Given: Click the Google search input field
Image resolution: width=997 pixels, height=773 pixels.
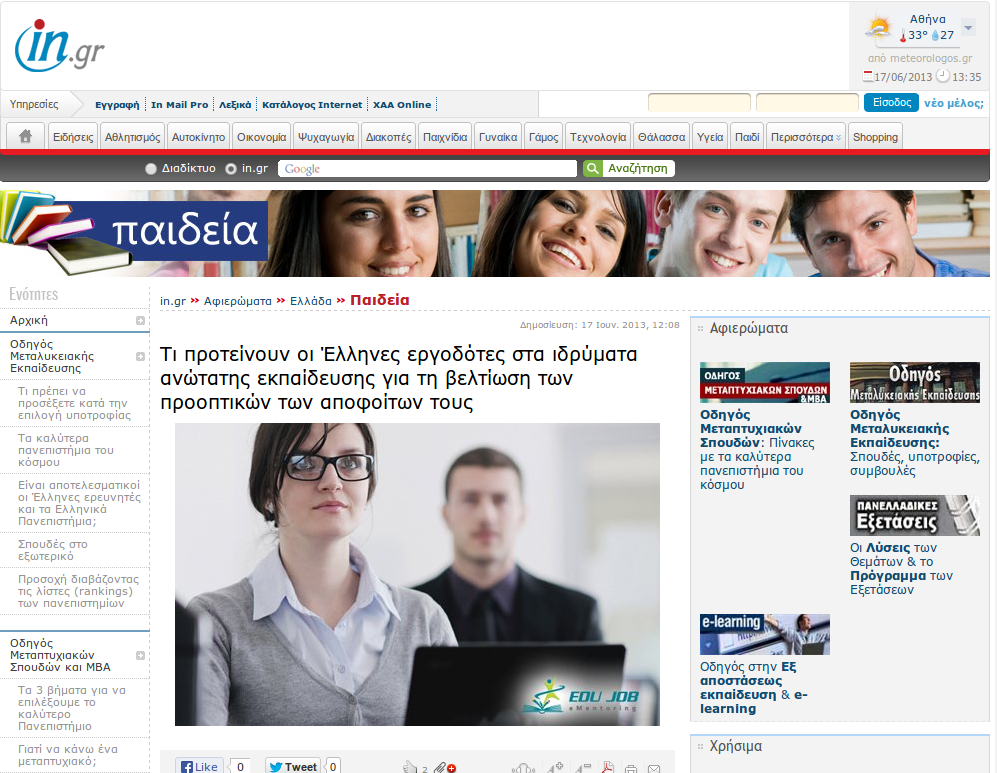Looking at the screenshot, I should (x=427, y=169).
